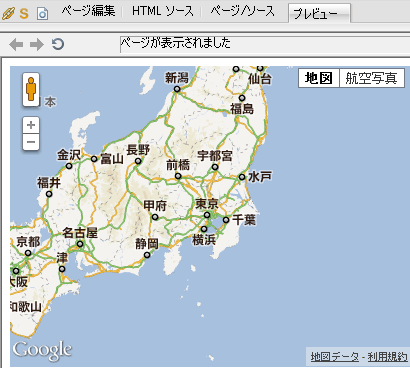Click the 新潟 city label
This screenshot has height=368, width=410.
(177, 78)
